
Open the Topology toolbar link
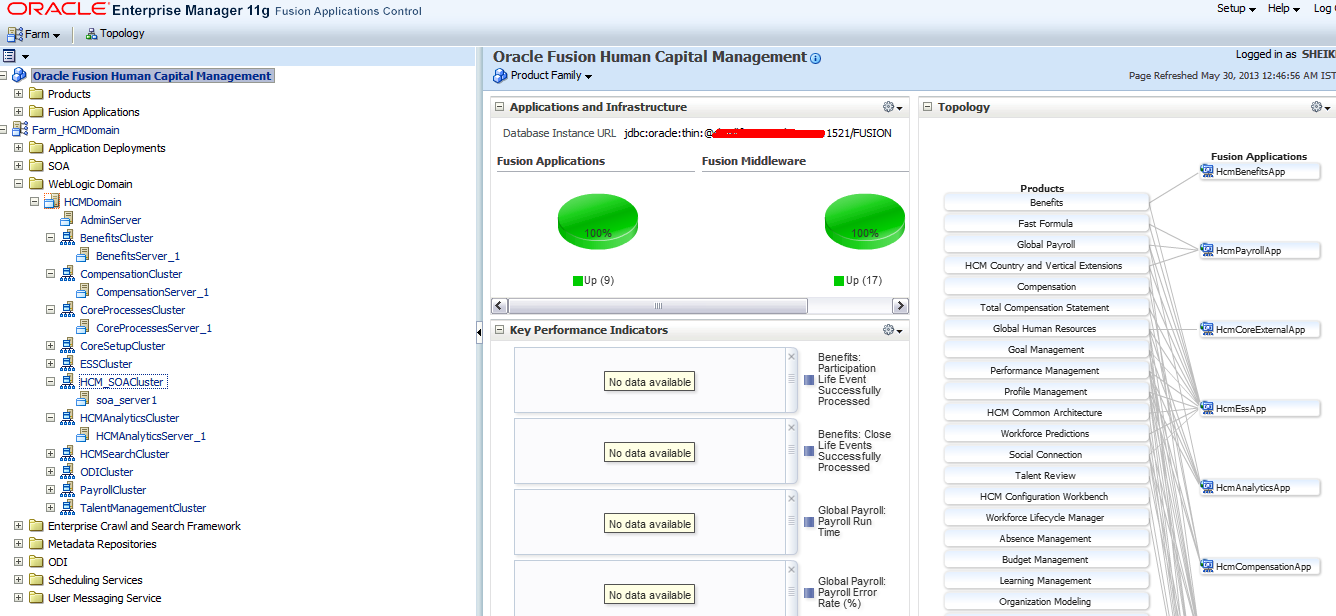pos(114,33)
